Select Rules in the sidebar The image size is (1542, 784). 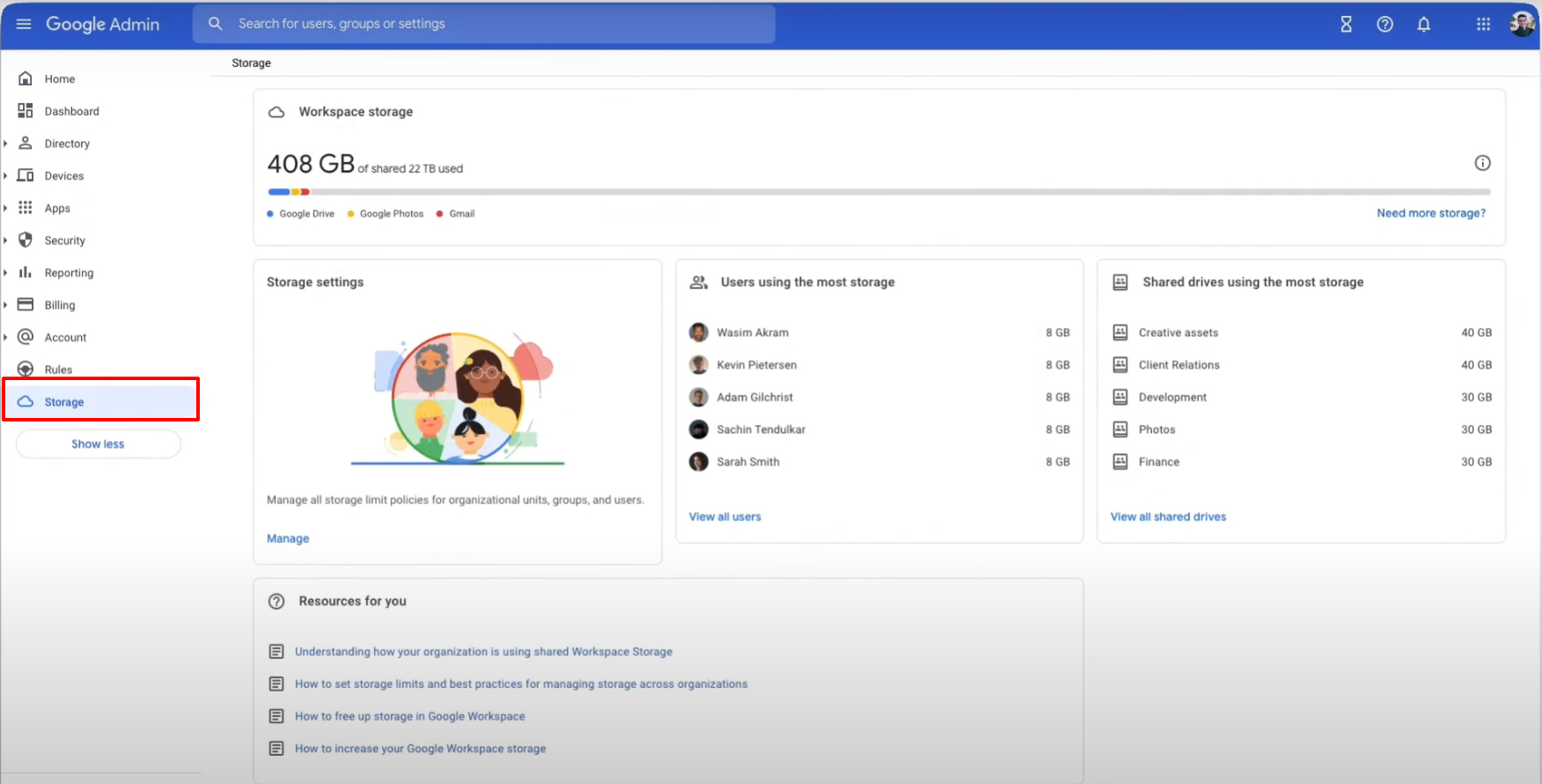pyautogui.click(x=58, y=370)
